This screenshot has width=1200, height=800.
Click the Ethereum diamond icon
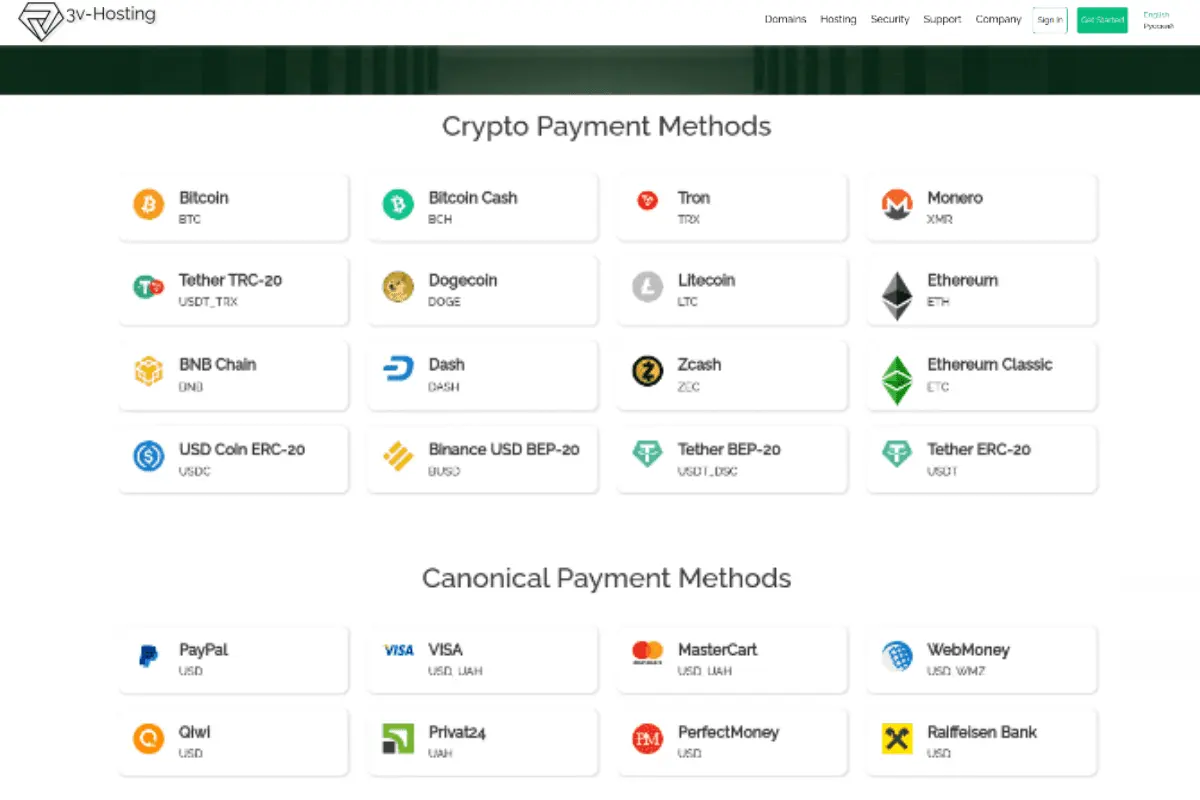click(897, 296)
